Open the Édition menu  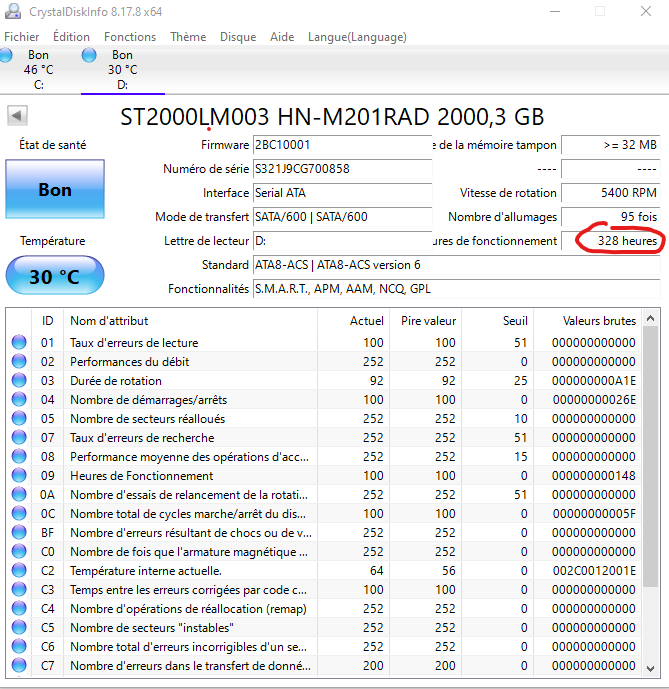71,37
